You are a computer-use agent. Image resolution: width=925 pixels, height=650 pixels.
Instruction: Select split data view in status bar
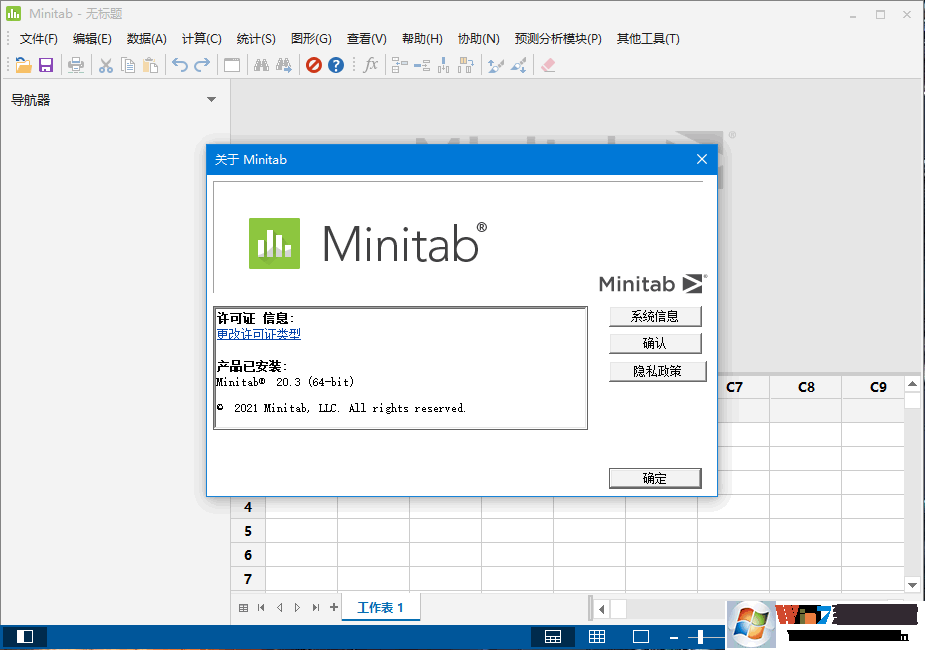pyautogui.click(x=553, y=636)
